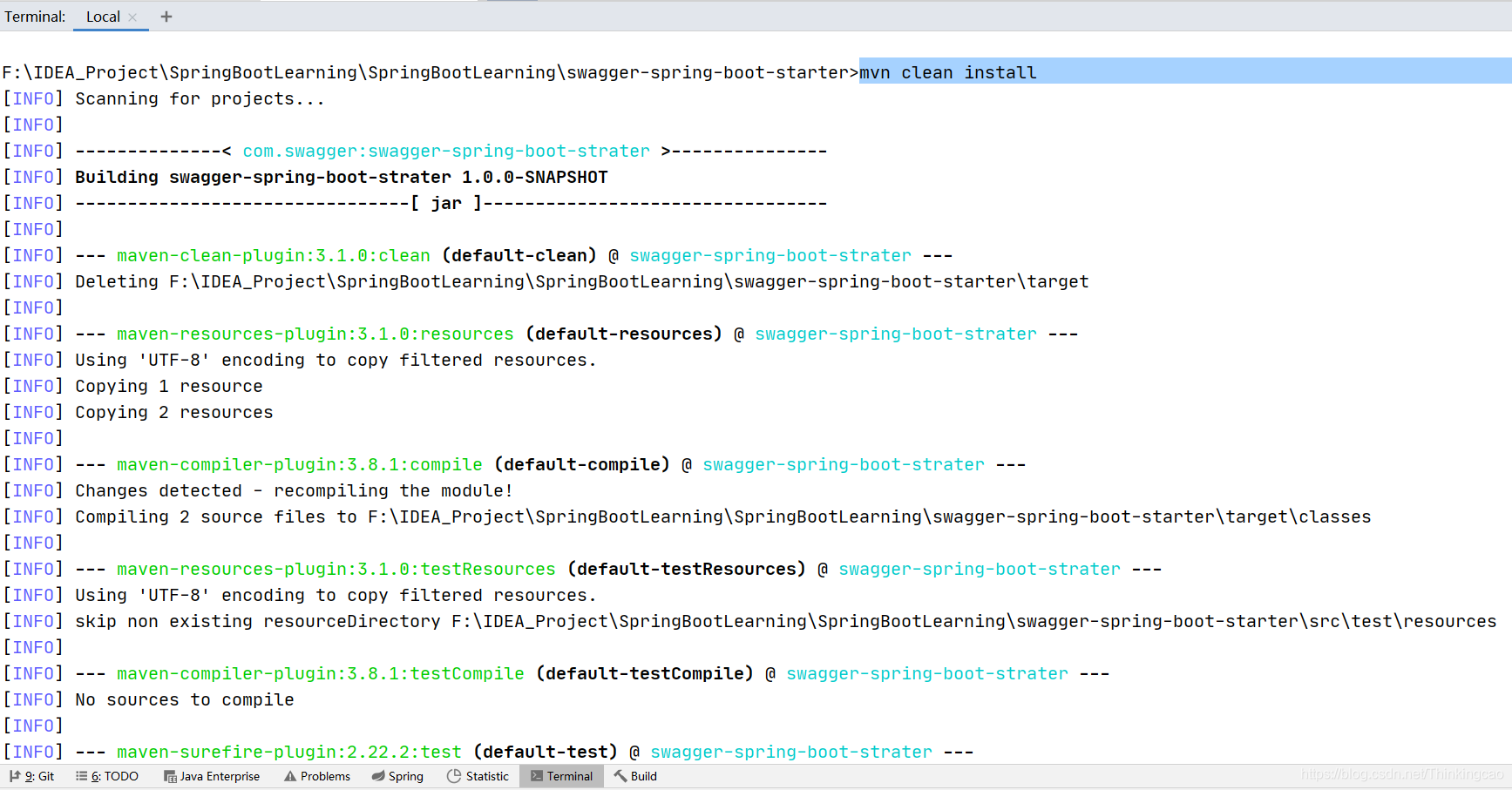Click the '[ jar ]' packaging line

(451, 203)
